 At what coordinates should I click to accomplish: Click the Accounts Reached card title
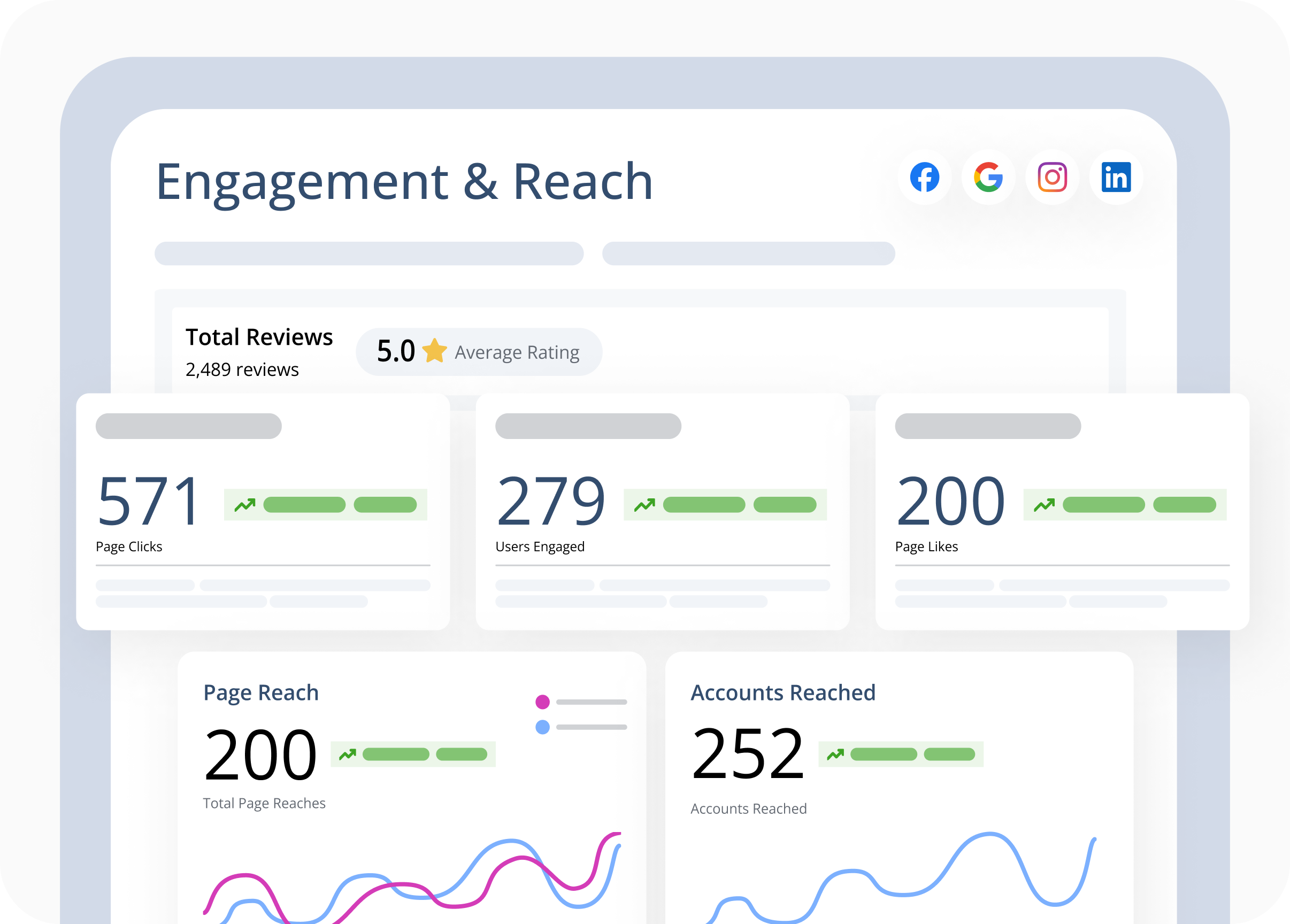point(783,693)
